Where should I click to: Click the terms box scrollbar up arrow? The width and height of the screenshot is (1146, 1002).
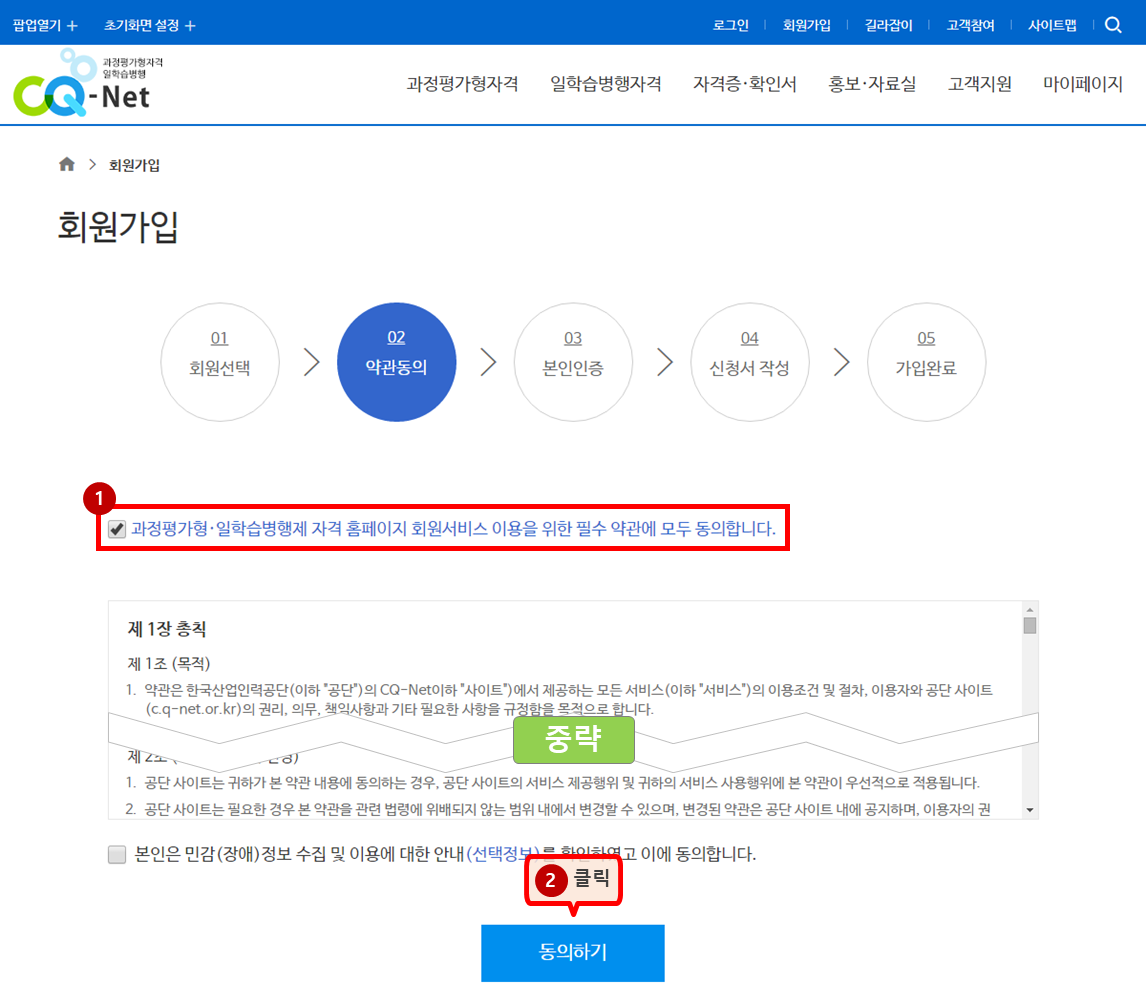(x=1030, y=610)
